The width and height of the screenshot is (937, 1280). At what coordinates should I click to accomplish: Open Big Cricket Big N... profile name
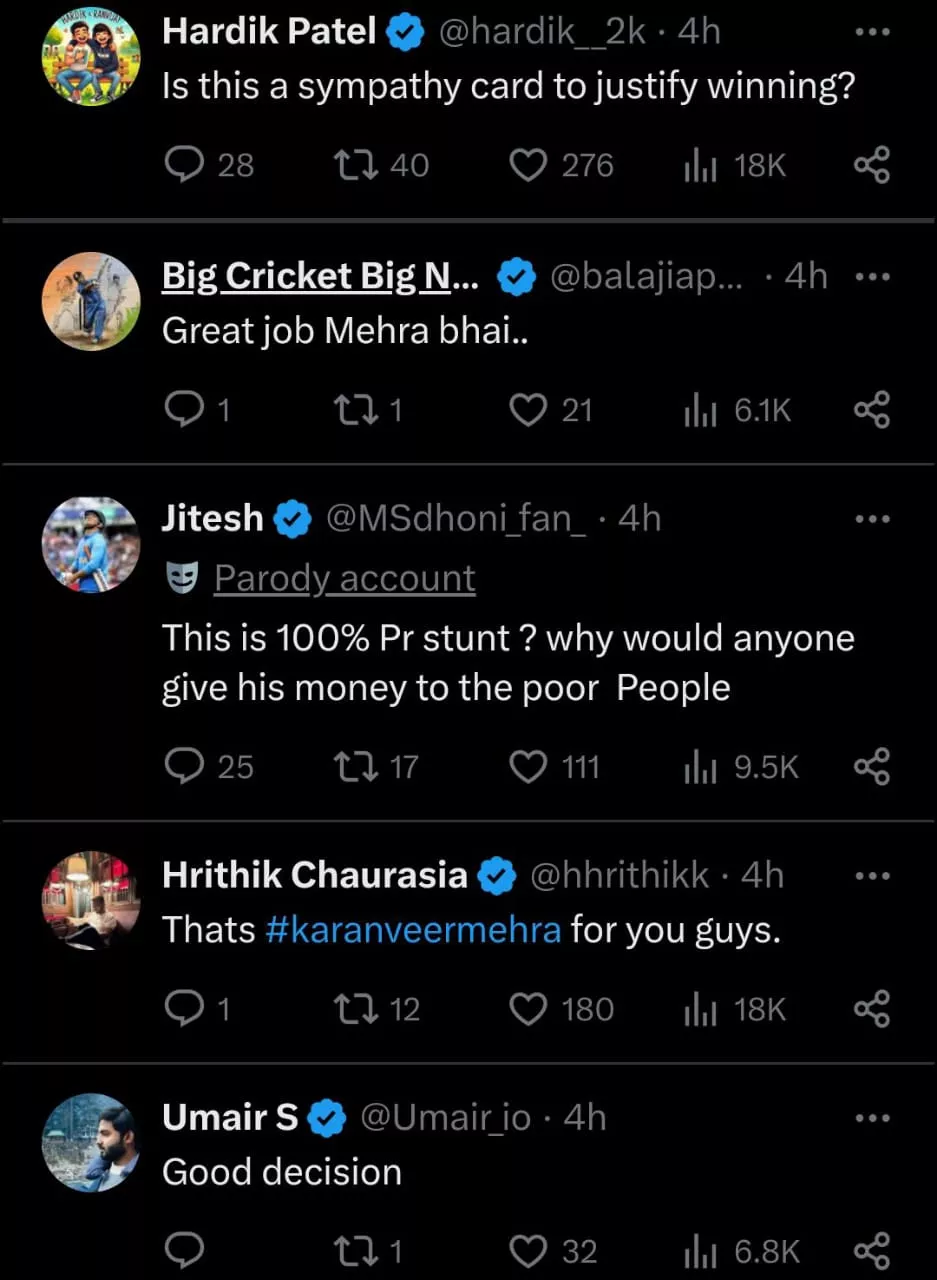coord(320,277)
